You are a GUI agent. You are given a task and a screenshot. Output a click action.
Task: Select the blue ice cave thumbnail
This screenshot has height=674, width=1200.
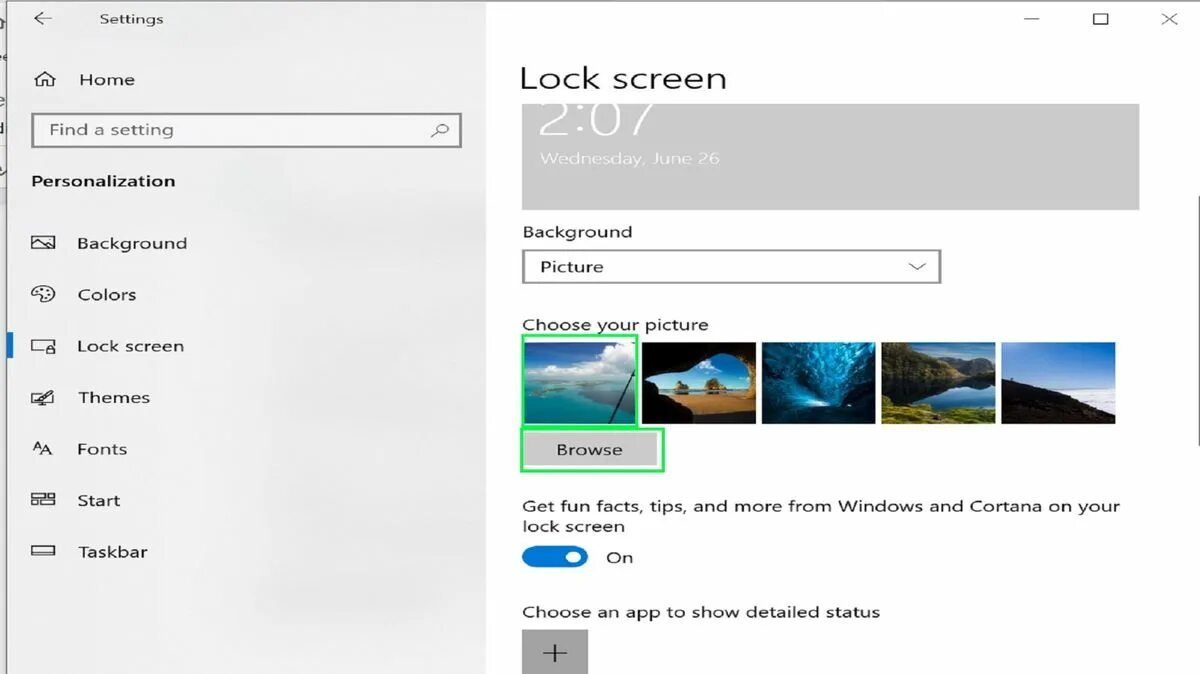coord(818,383)
